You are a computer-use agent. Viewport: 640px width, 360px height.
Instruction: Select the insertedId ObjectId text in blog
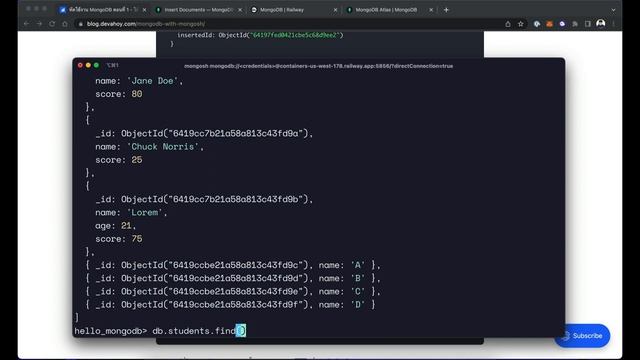(281, 35)
